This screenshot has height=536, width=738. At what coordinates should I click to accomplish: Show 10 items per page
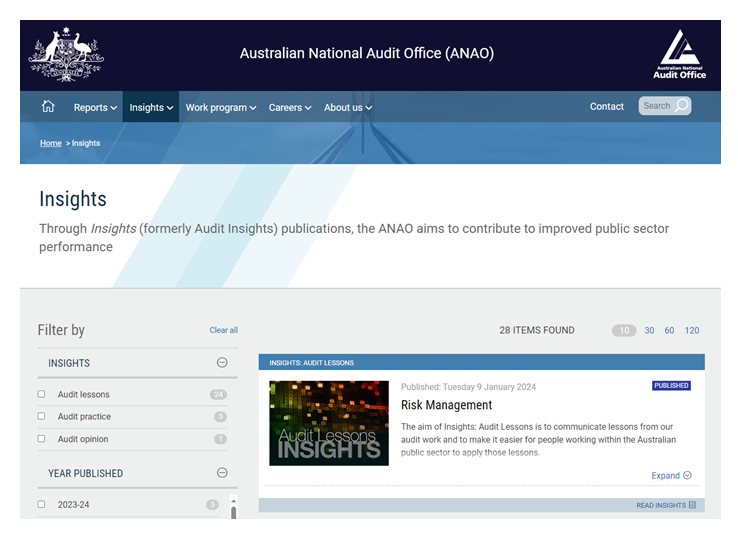(624, 330)
